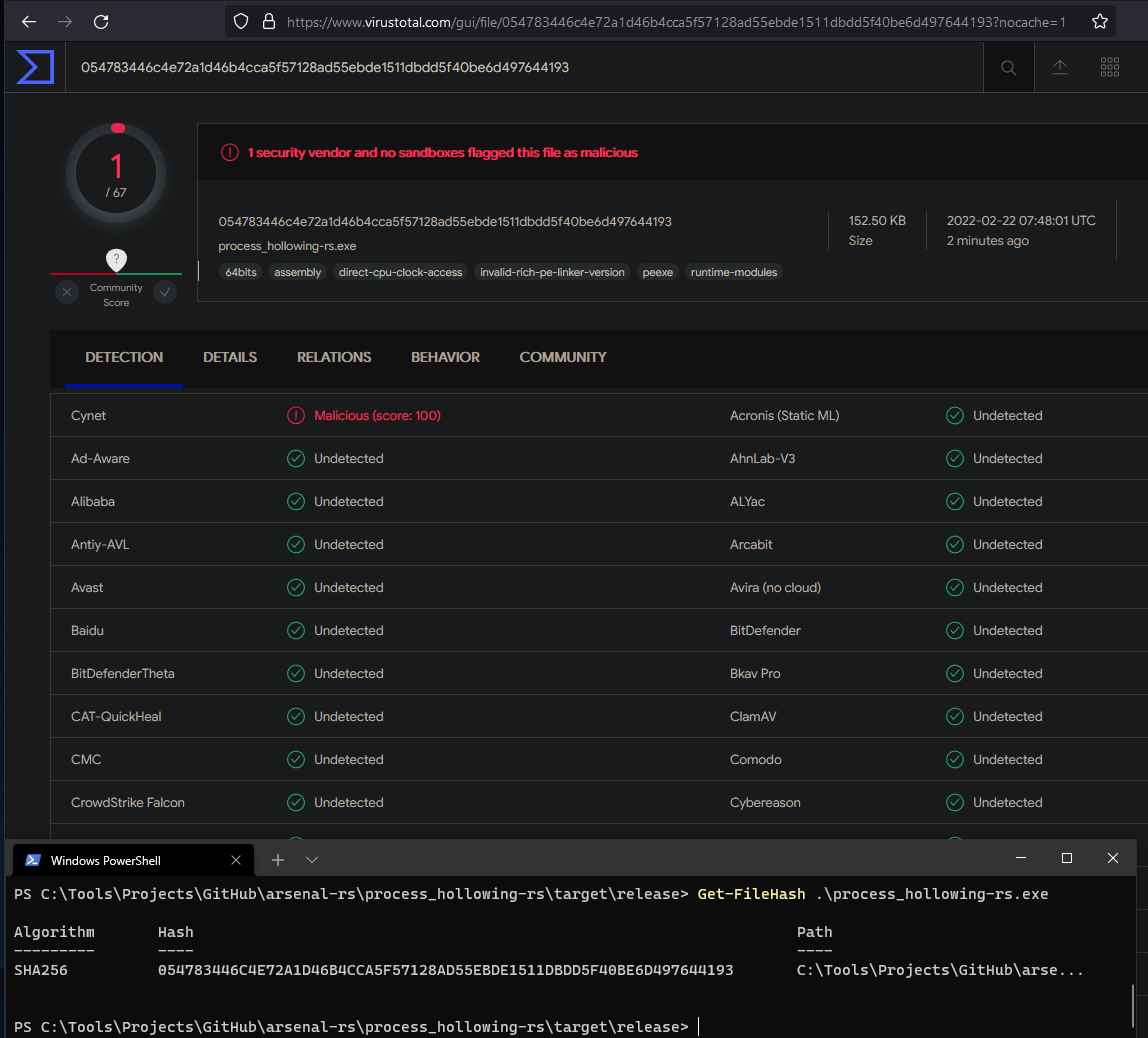Click the Cynet 'Malicious (score: 100)' result
Viewport: 1148px width, 1038px height.
click(x=377, y=416)
